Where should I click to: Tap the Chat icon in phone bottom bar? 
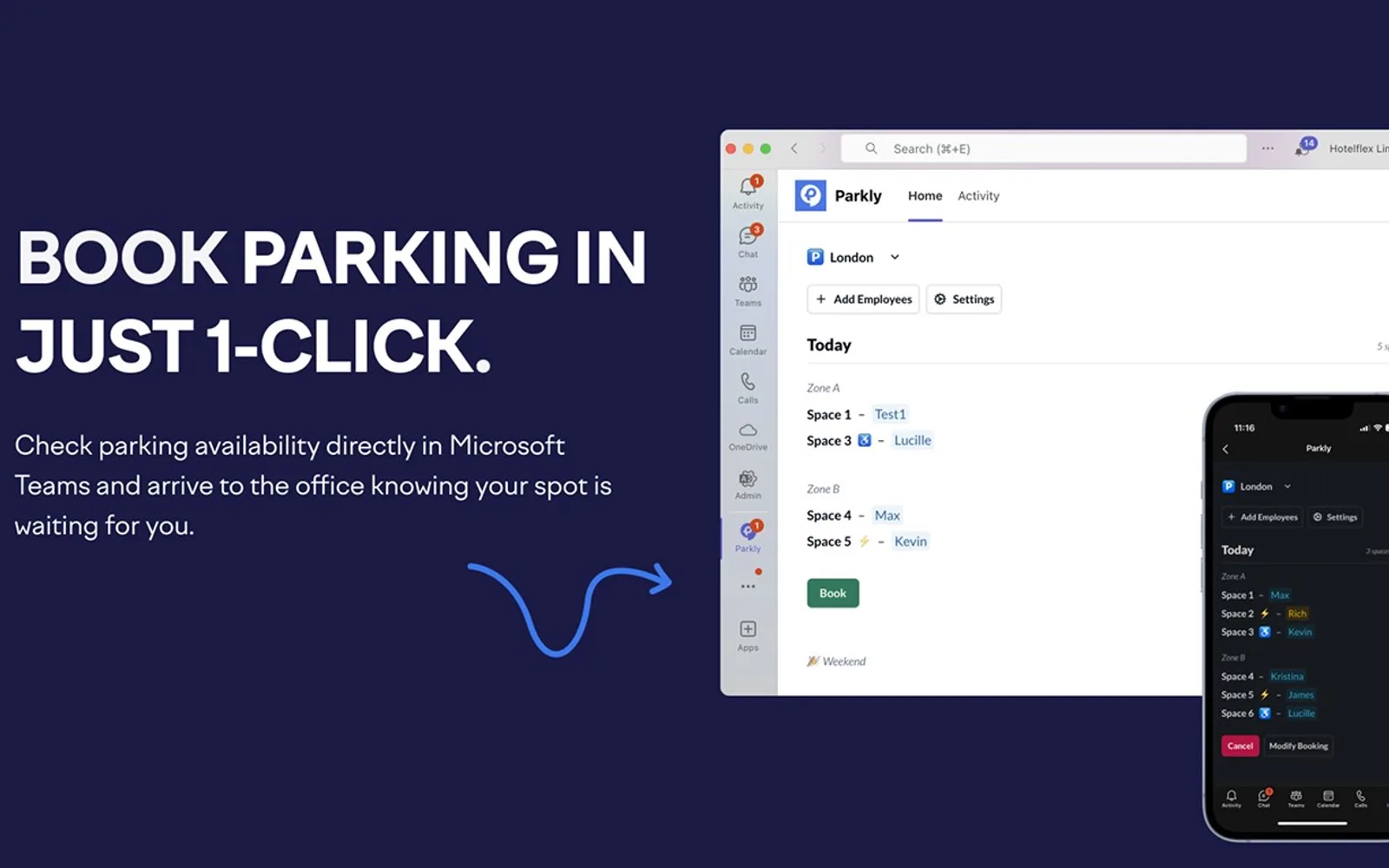[1264, 799]
